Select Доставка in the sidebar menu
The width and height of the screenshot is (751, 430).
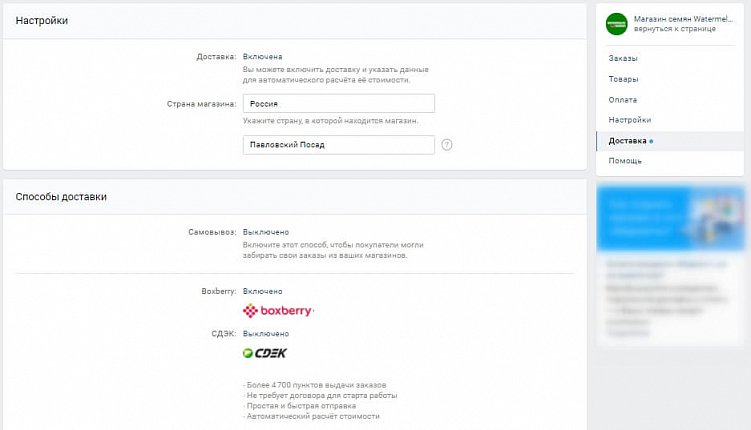pos(628,141)
